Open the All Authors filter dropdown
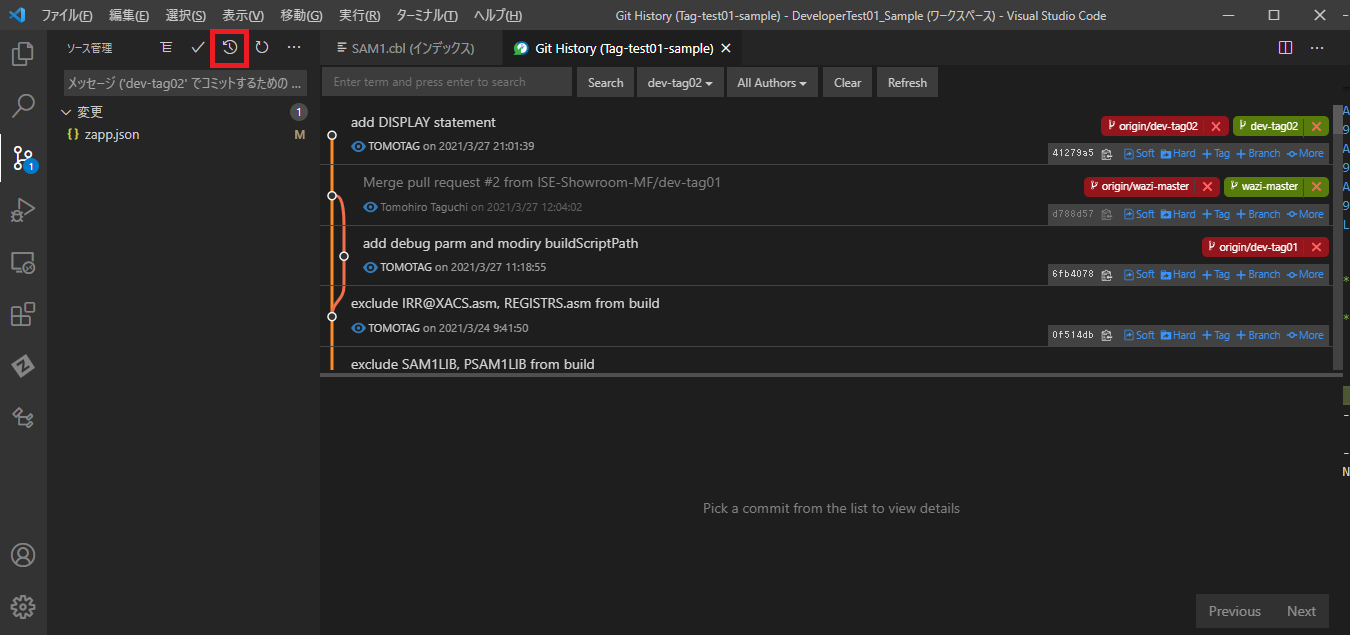The height and width of the screenshot is (635, 1350). coord(772,83)
